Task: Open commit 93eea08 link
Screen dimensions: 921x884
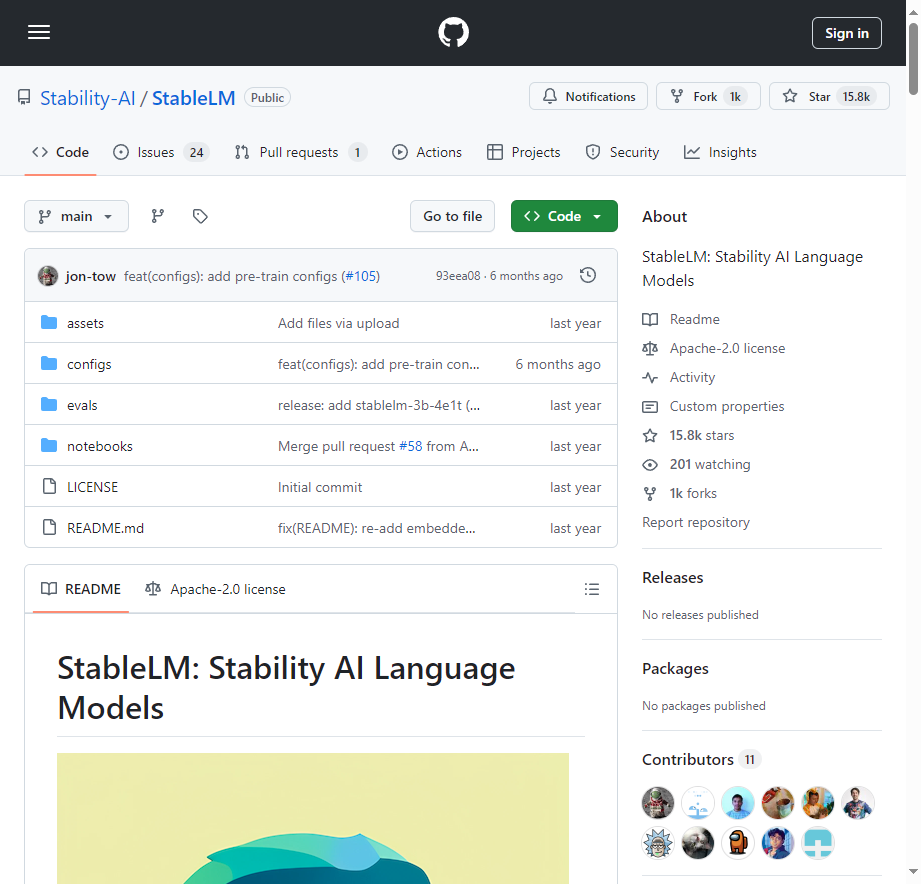Action: pyautogui.click(x=458, y=276)
